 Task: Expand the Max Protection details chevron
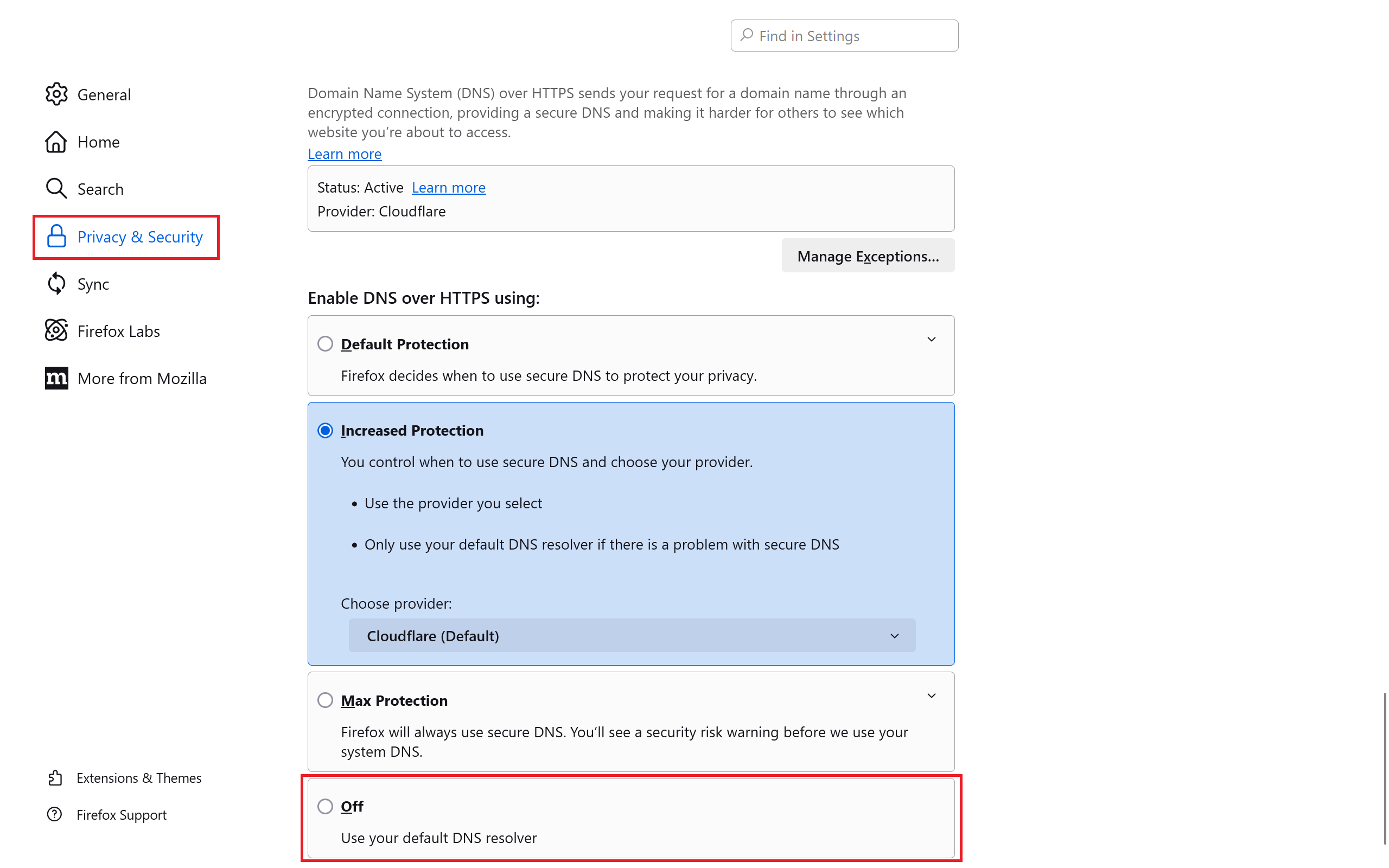[931, 697]
